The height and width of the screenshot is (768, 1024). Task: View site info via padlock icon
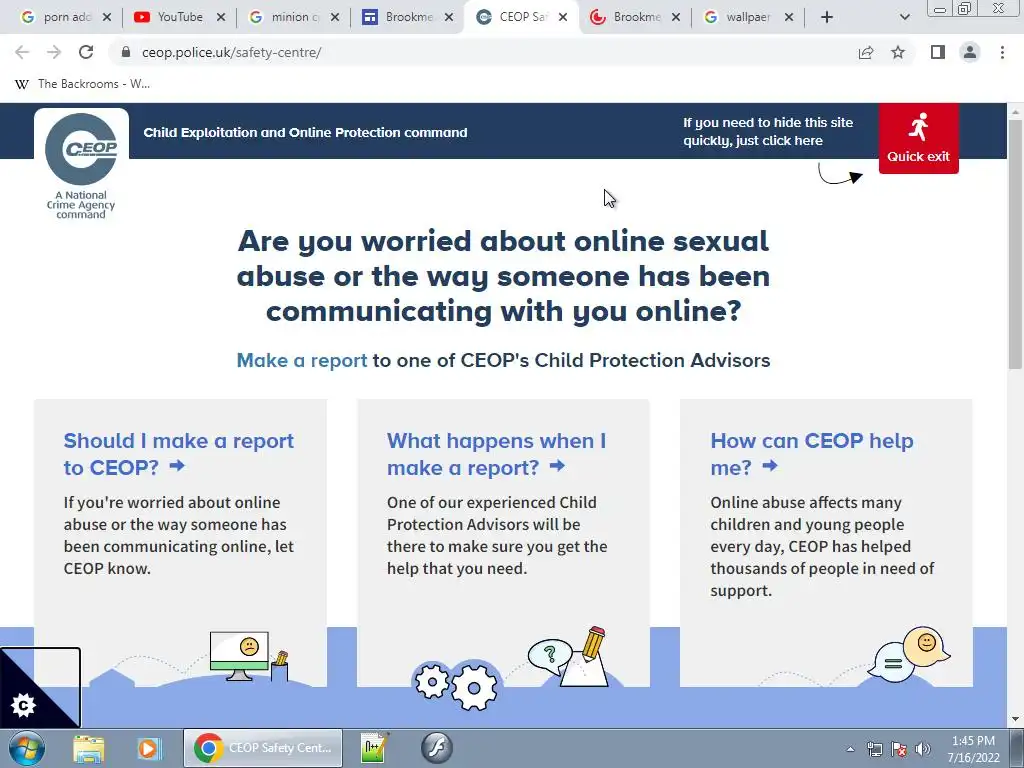[x=126, y=52]
